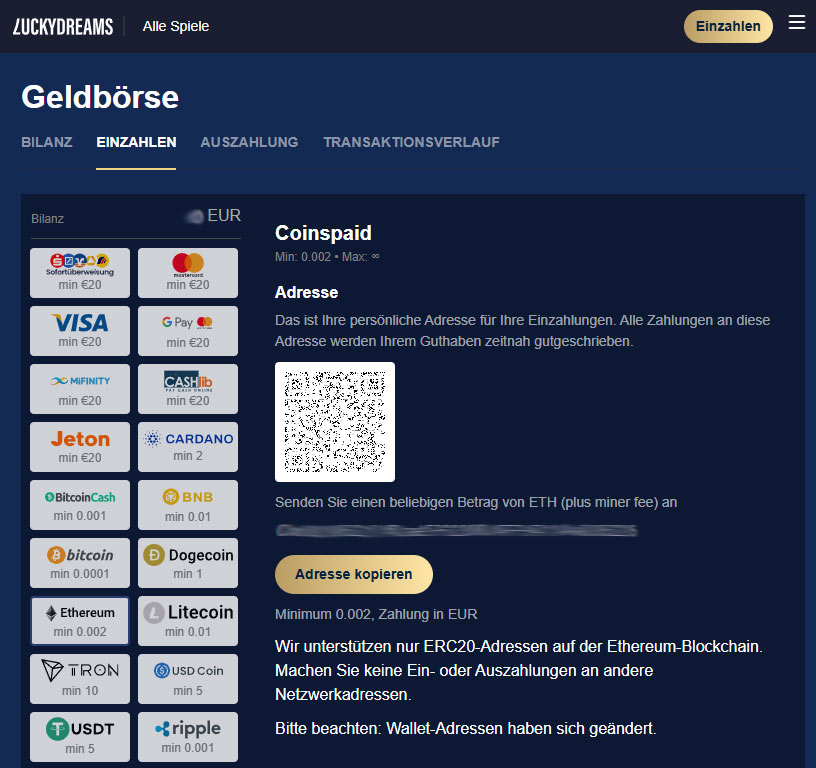816x768 pixels.
Task: Select Sofortüberweisung payment method
Action: point(80,273)
